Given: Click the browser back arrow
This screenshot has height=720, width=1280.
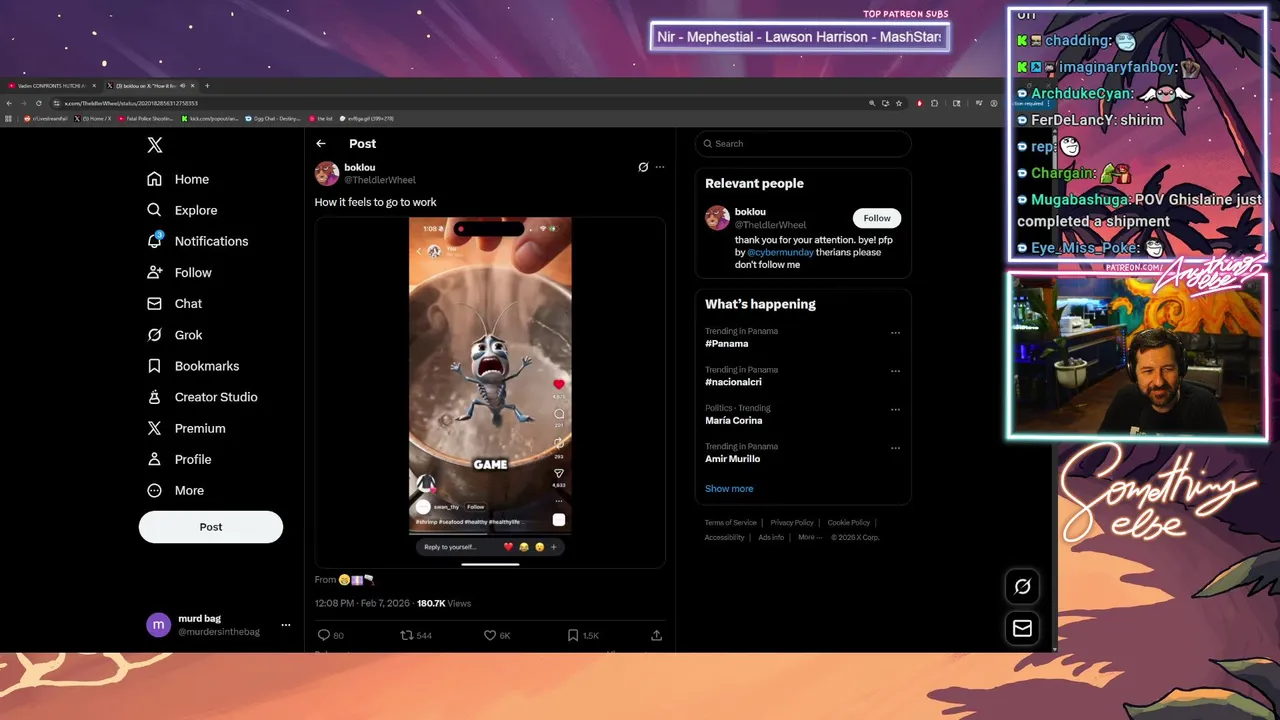Looking at the screenshot, I should pyautogui.click(x=9, y=103).
